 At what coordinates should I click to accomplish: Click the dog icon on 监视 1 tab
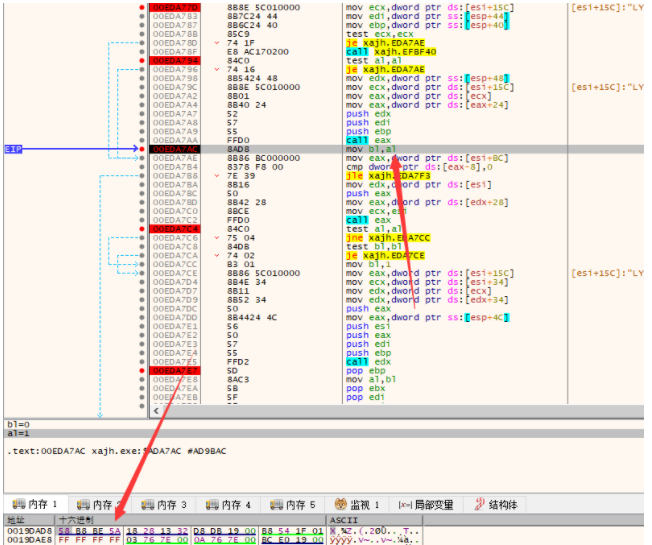(341, 504)
